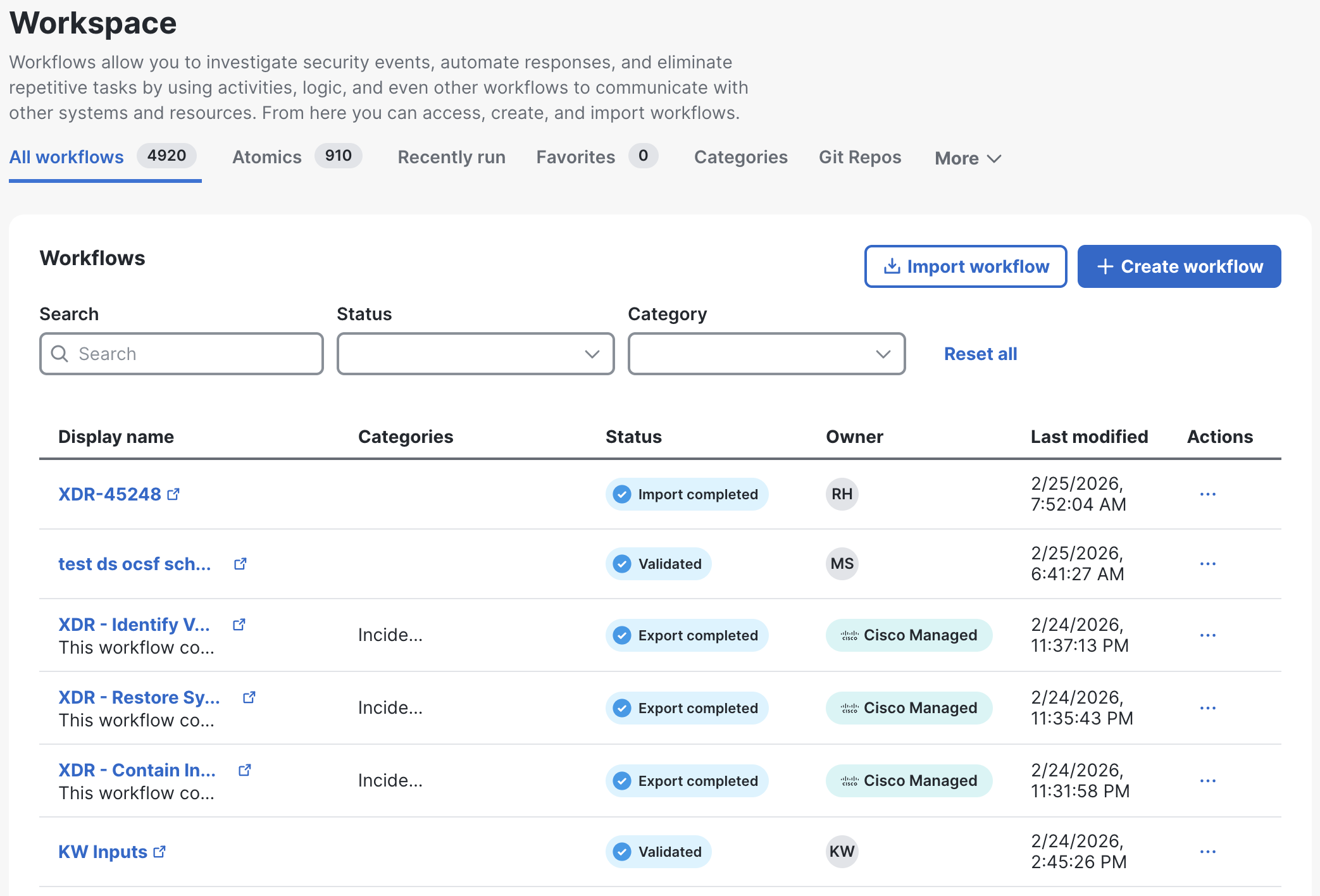Expand the Category filter dropdown
The image size is (1320, 896).
point(766,354)
